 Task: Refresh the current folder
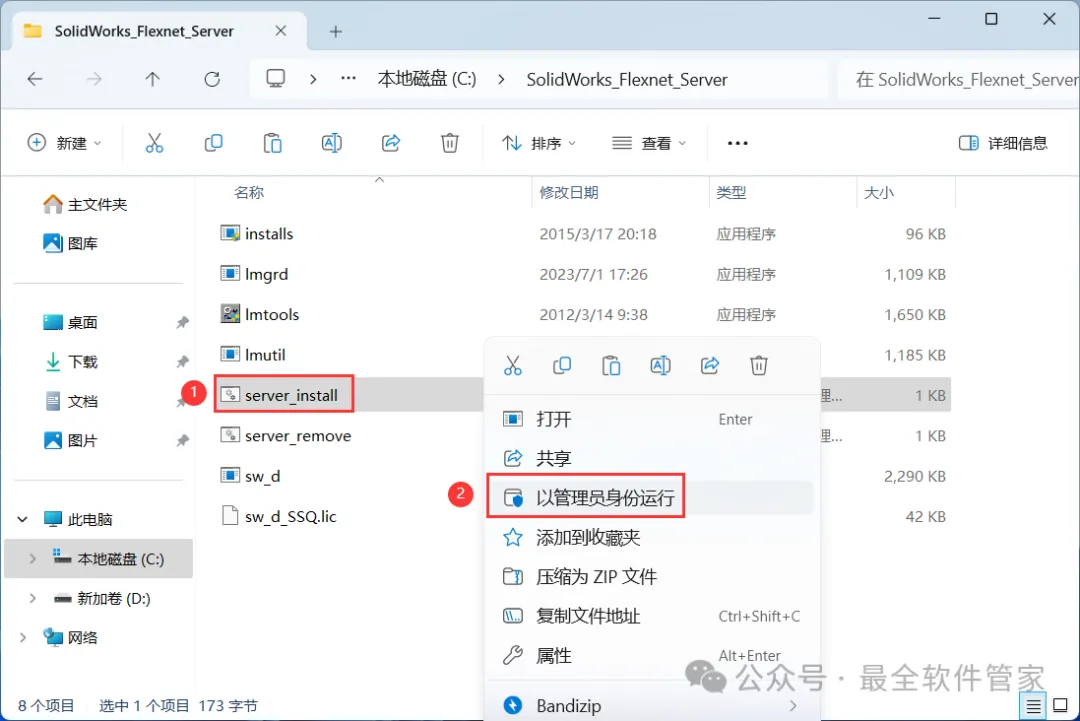coord(212,79)
